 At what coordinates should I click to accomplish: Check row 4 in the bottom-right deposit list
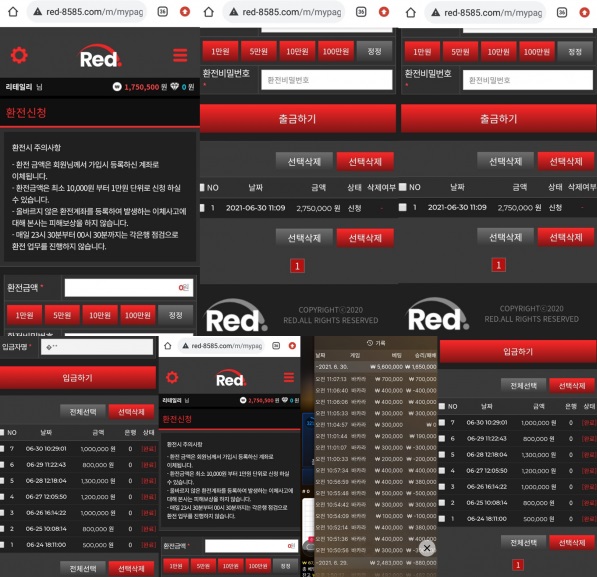(442, 470)
